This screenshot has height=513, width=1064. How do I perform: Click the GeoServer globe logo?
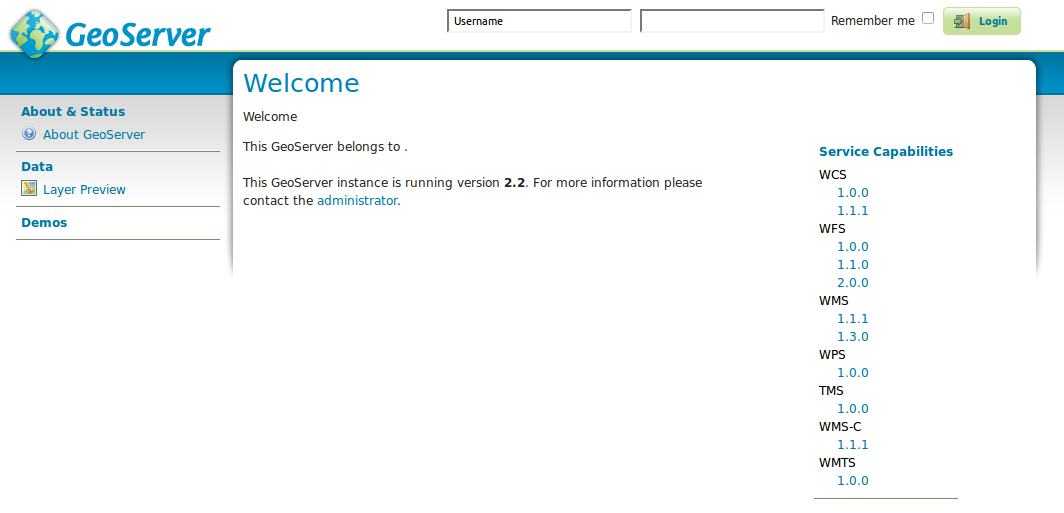(35, 33)
